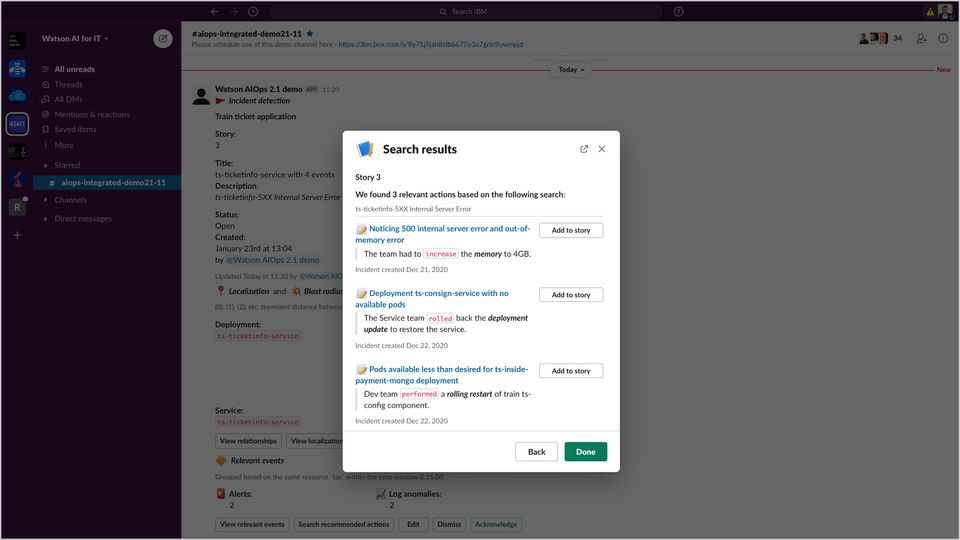Click the ts-ticketinfo-service tag under Service
960x540 pixels.
click(258, 422)
